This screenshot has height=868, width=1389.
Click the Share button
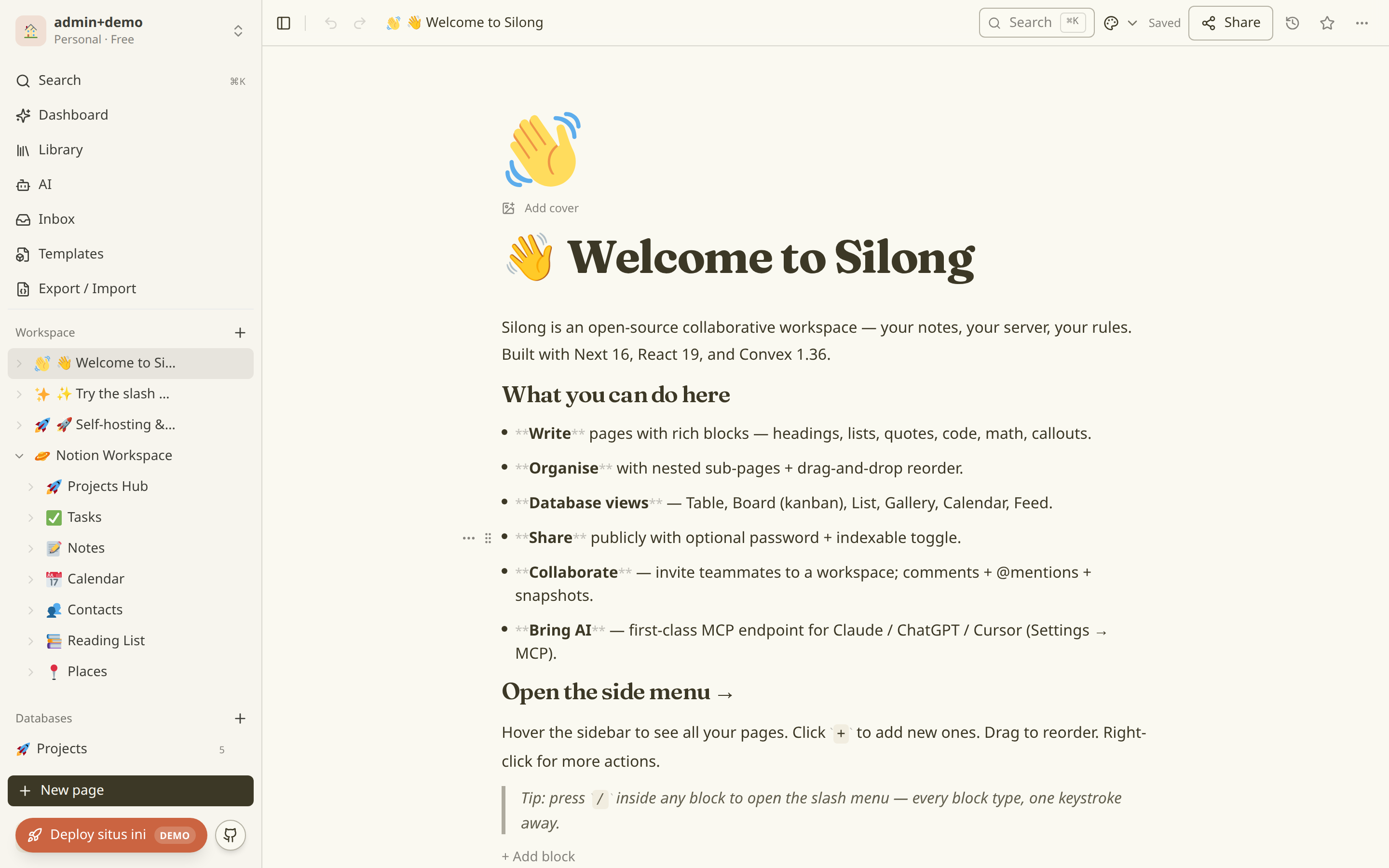pyautogui.click(x=1230, y=23)
